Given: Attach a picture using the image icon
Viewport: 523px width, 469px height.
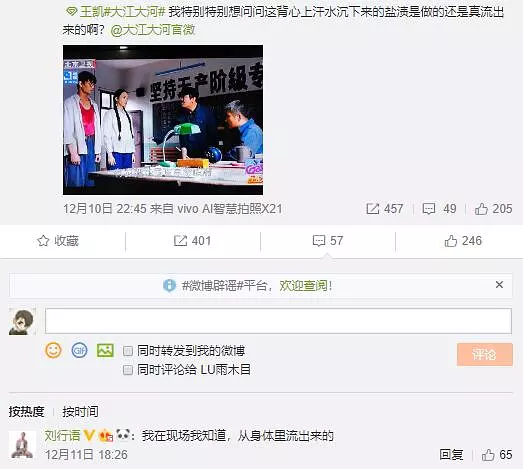Looking at the screenshot, I should click(x=105, y=351).
